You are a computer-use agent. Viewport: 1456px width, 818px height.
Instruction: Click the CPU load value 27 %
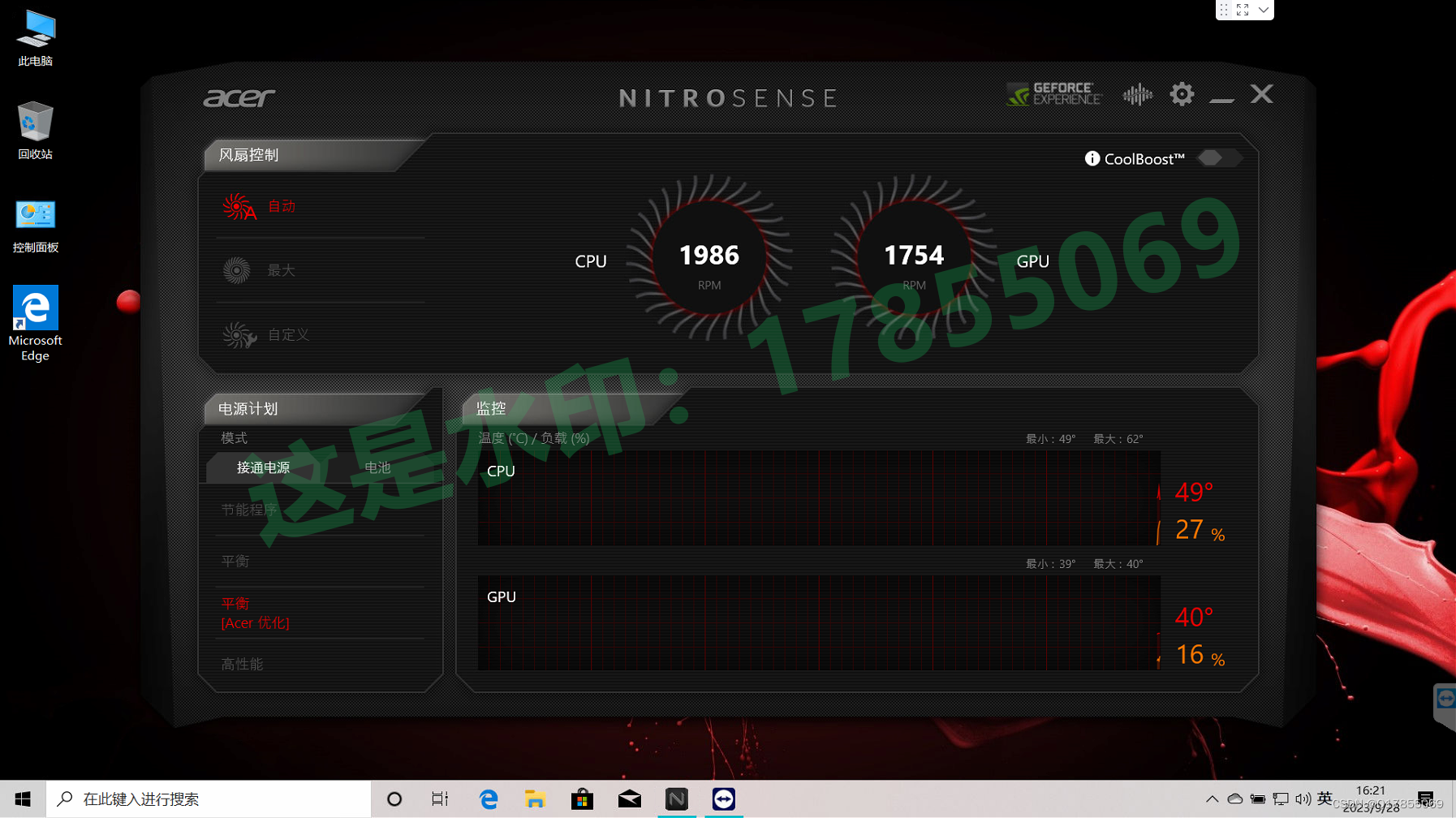pyautogui.click(x=1200, y=530)
